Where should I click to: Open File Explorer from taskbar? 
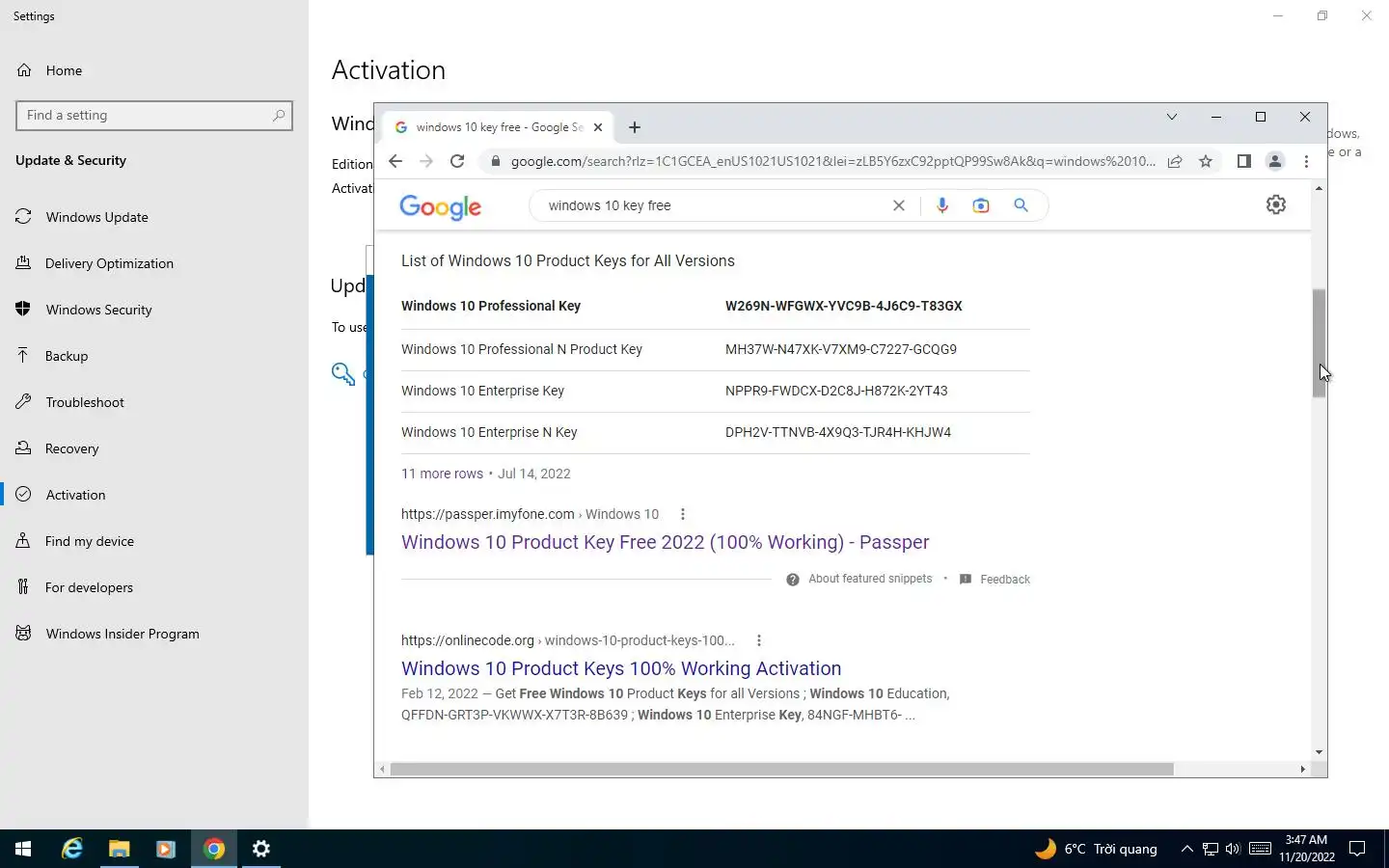[119, 849]
